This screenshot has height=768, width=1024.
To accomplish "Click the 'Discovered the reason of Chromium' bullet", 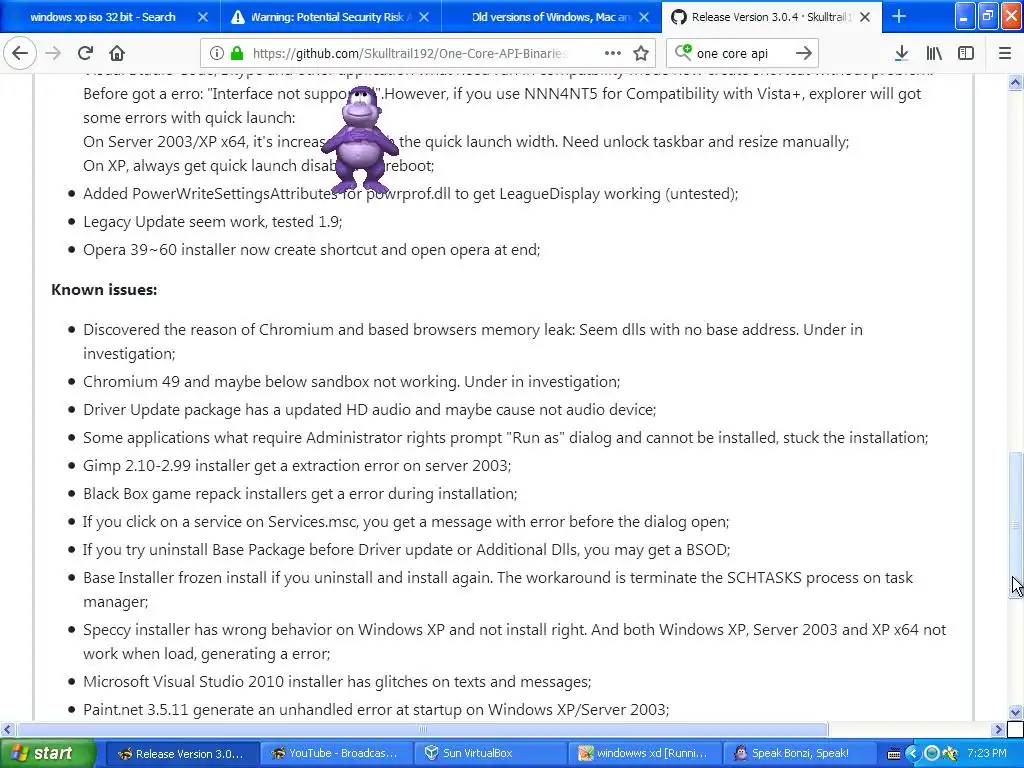I will click(473, 341).
